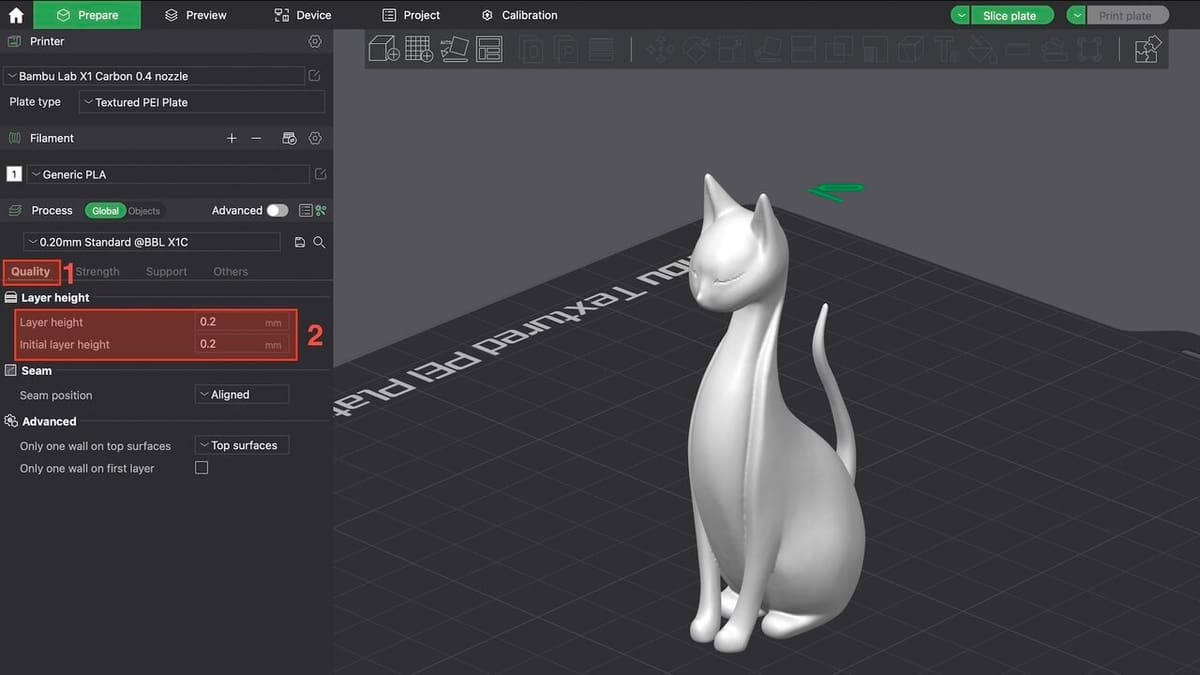Open the Strength settings tab
Screen dimensions: 1200x675
click(97, 272)
